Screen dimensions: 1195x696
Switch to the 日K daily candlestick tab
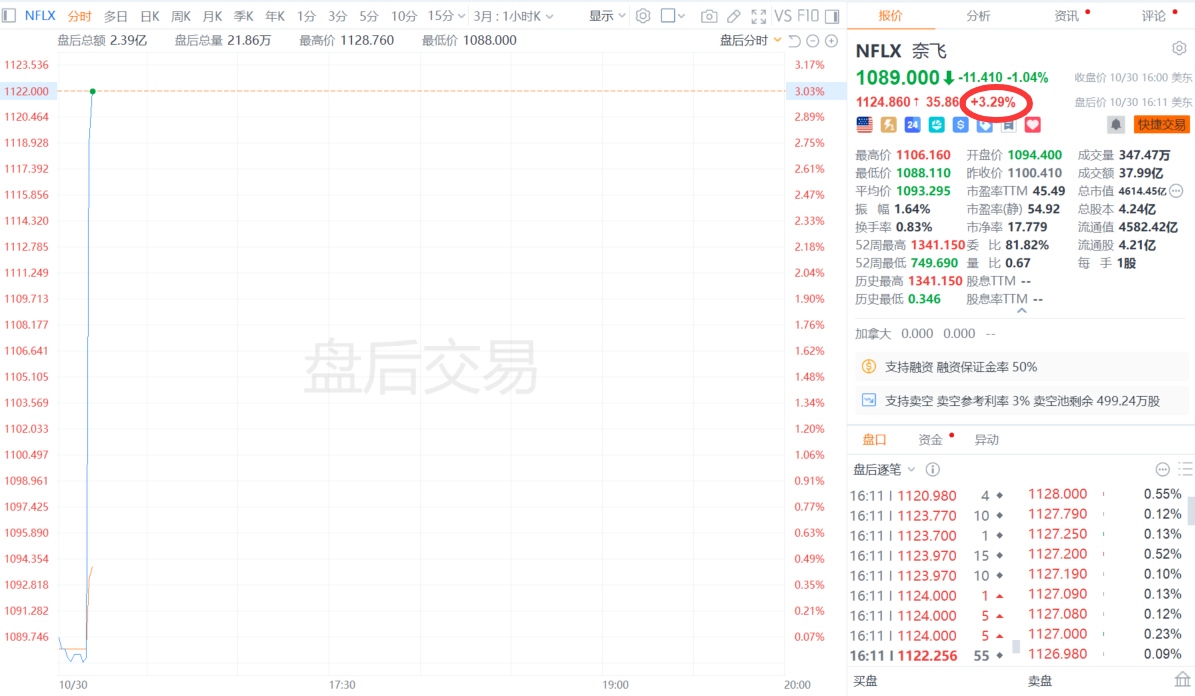pos(149,16)
